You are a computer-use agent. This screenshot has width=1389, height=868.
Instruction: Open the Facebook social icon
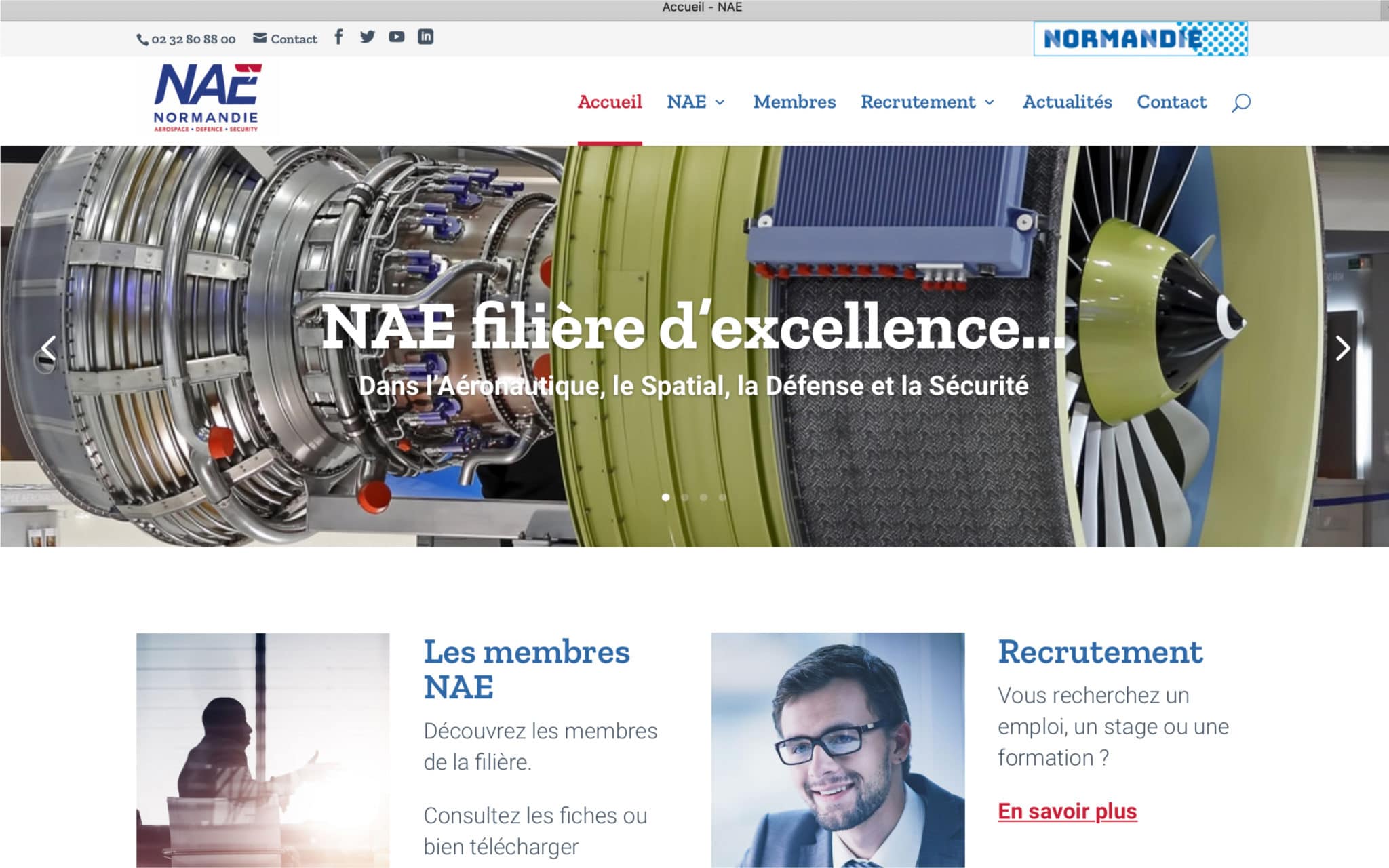coord(338,37)
